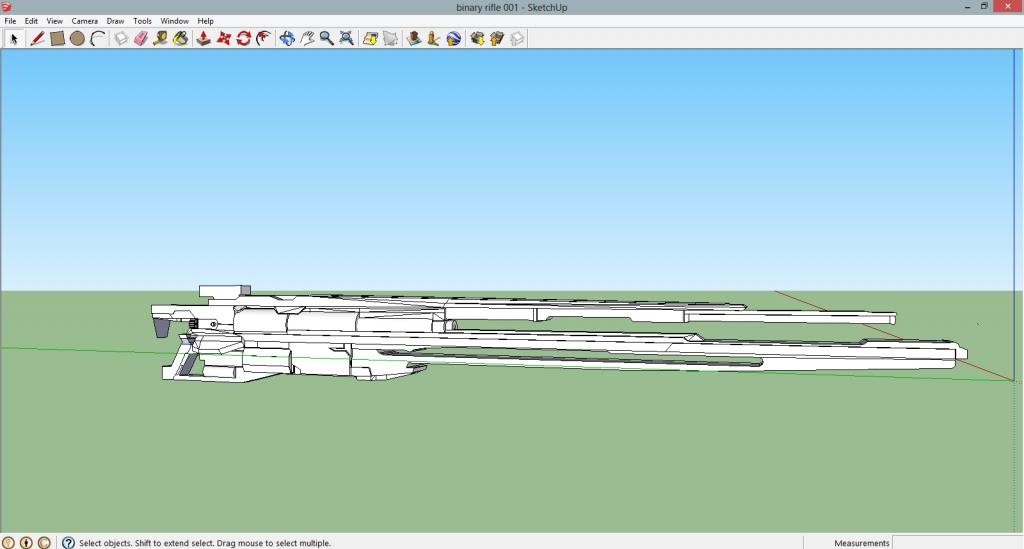
Task: Expand the Draw menu
Action: coord(115,21)
